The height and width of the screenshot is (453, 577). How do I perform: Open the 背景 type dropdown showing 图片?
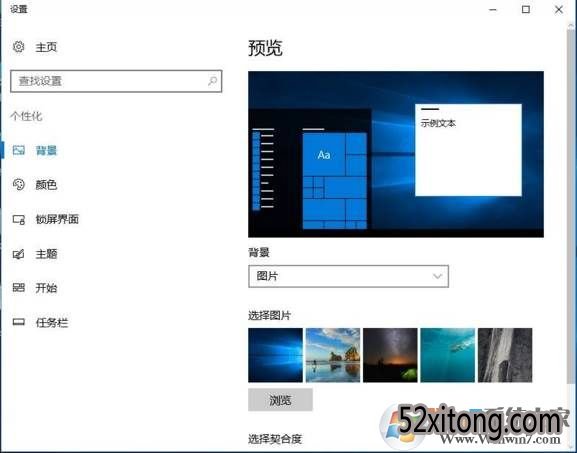(348, 276)
